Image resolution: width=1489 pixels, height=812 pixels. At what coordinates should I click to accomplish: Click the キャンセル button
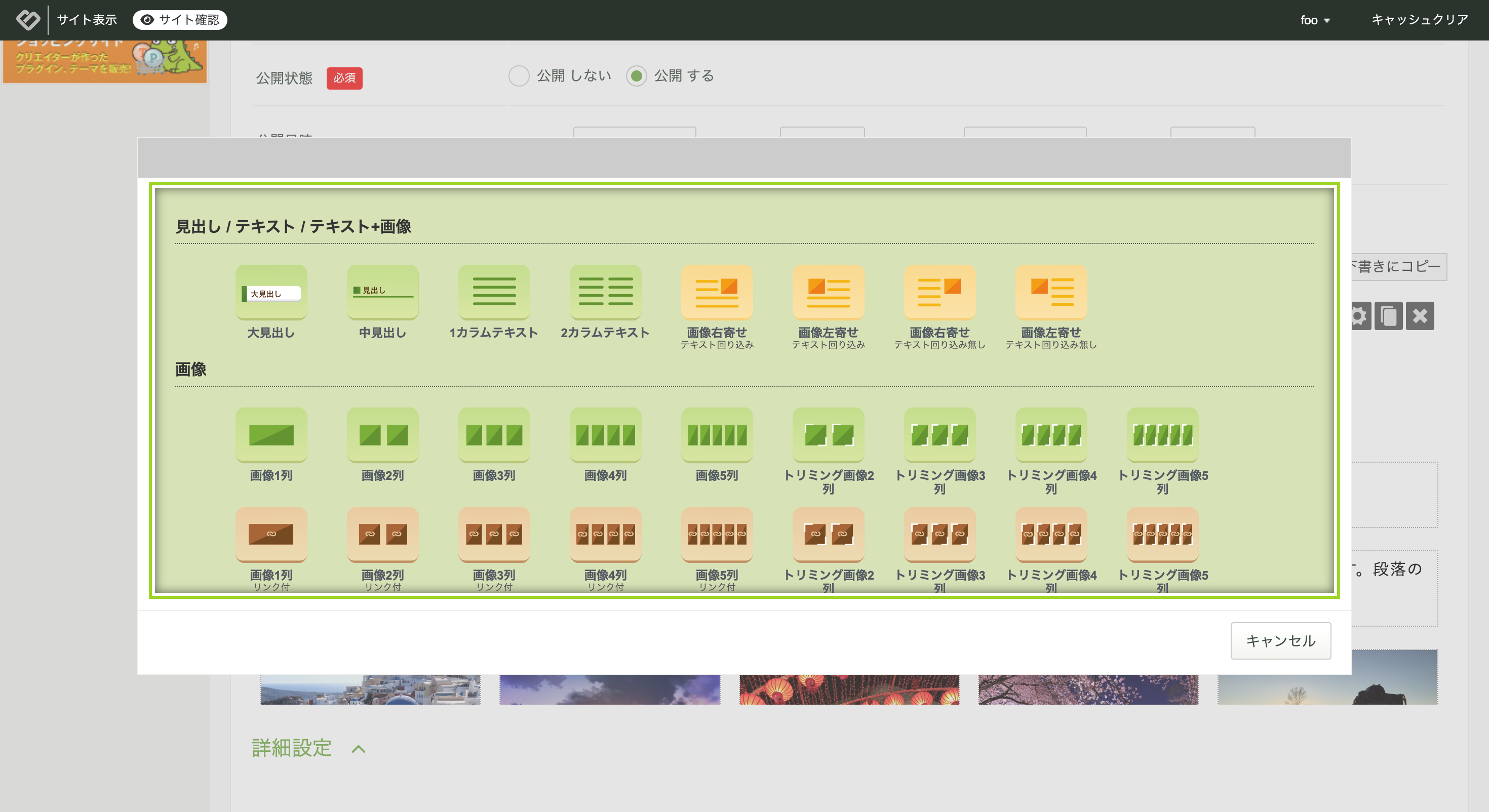[x=1280, y=640]
